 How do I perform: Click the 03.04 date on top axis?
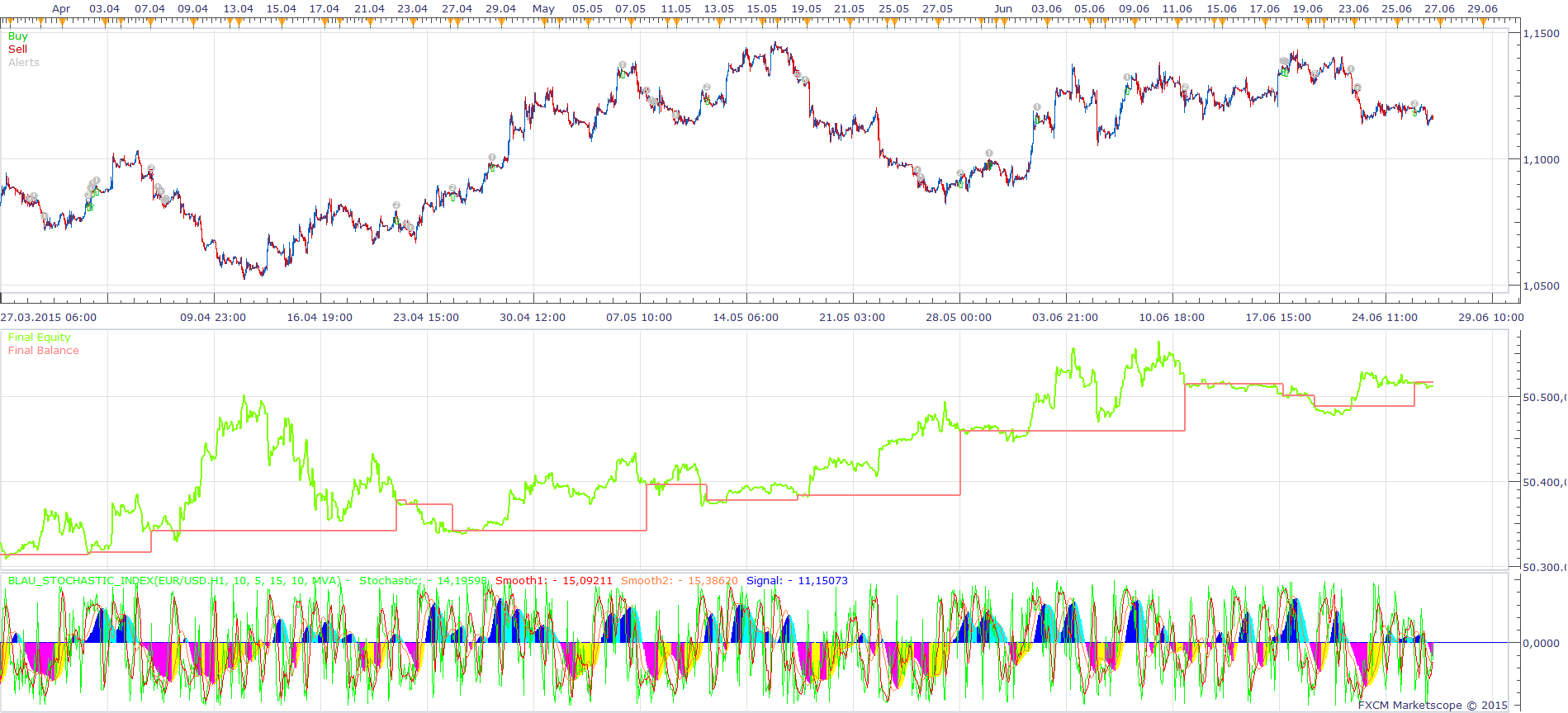[104, 9]
